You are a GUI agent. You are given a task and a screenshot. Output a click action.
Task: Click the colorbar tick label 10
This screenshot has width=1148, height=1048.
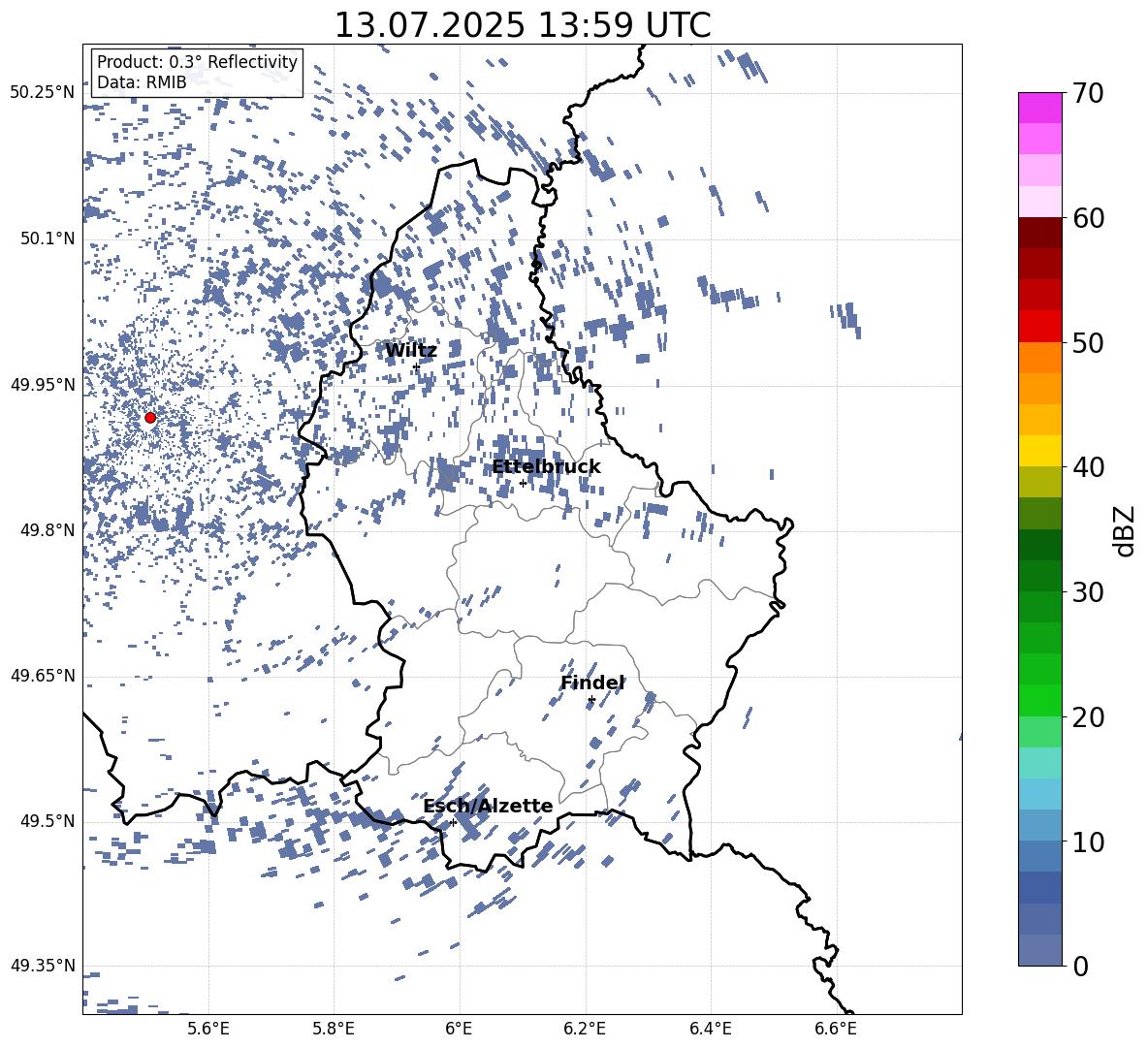pyautogui.click(x=1088, y=842)
